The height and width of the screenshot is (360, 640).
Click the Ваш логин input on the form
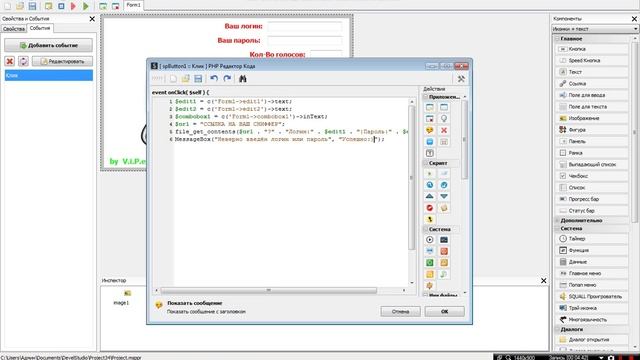[304, 27]
